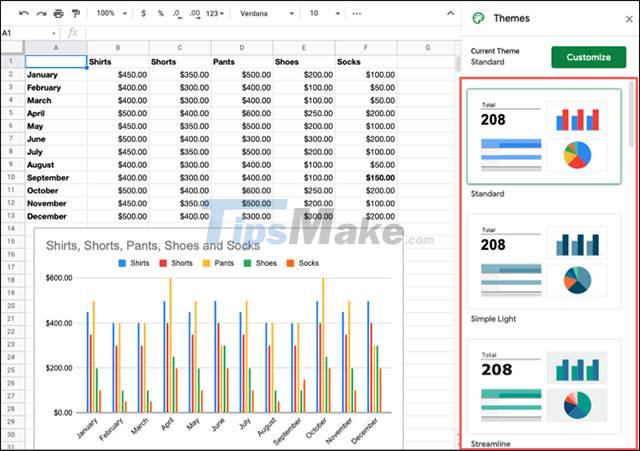Click the Shorts header cell
The image size is (640, 451).
click(x=180, y=62)
